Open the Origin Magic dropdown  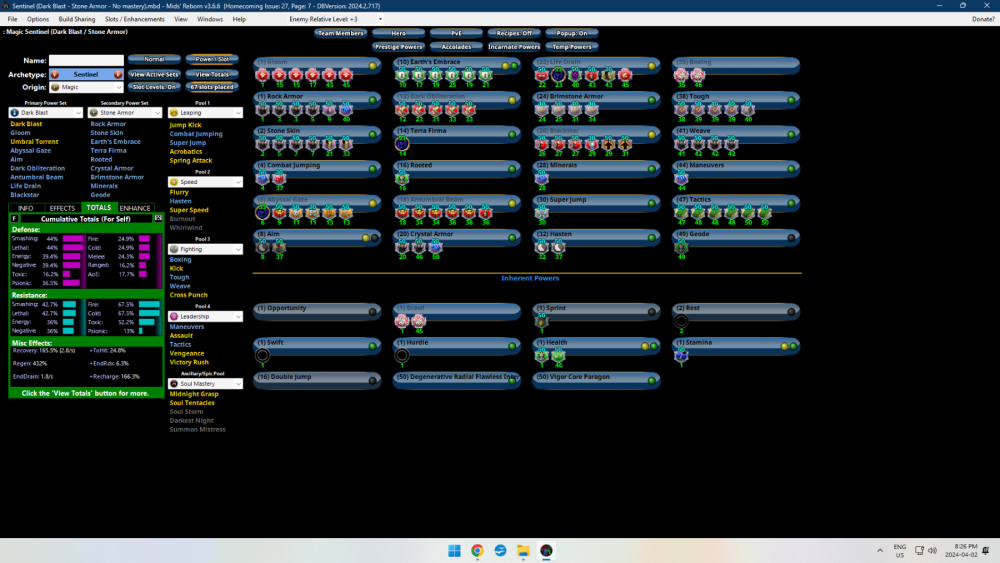86,87
